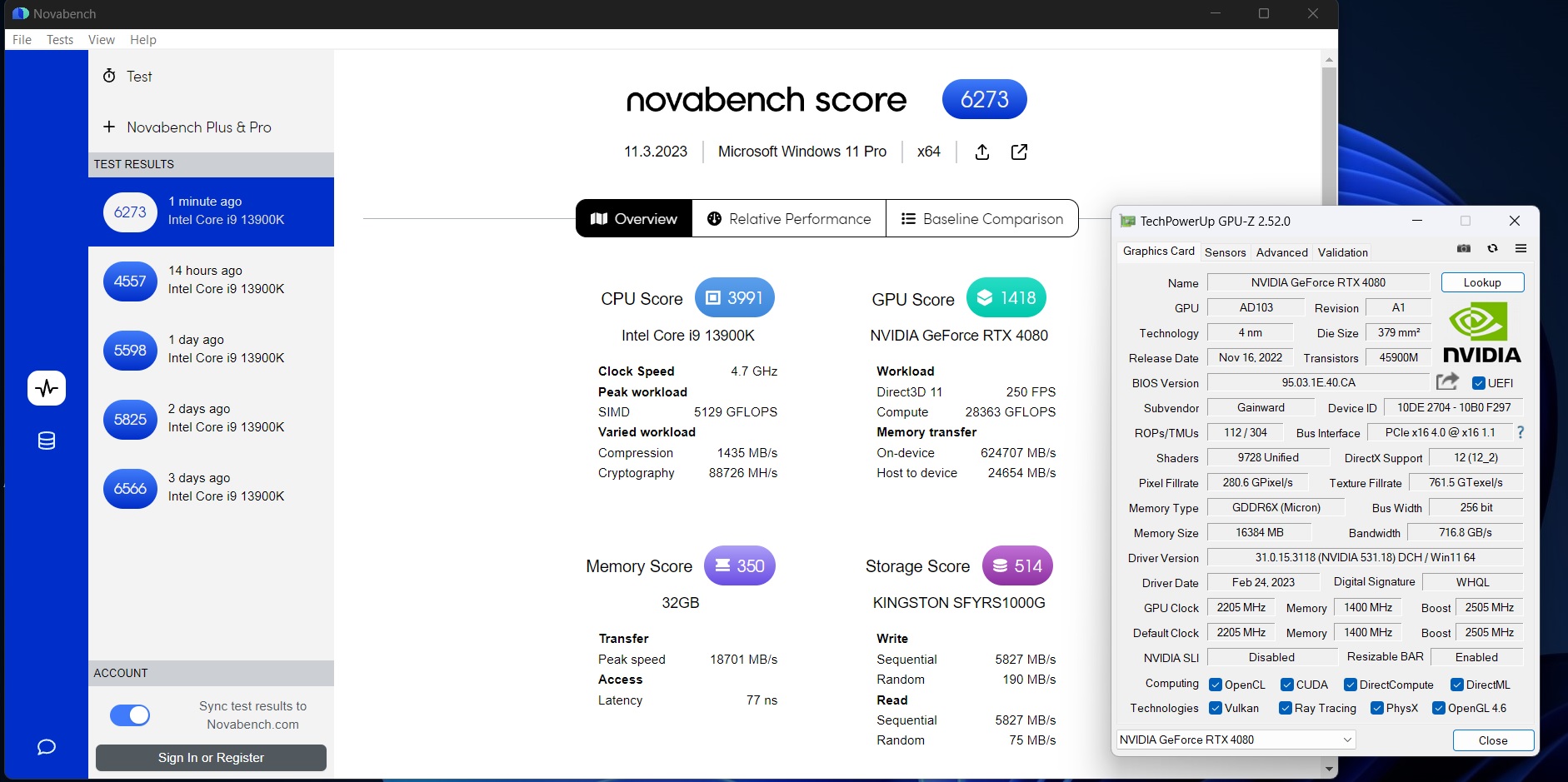This screenshot has height=782, width=1568.
Task: Click the Bus Interface question mark icon
Action: click(1521, 432)
